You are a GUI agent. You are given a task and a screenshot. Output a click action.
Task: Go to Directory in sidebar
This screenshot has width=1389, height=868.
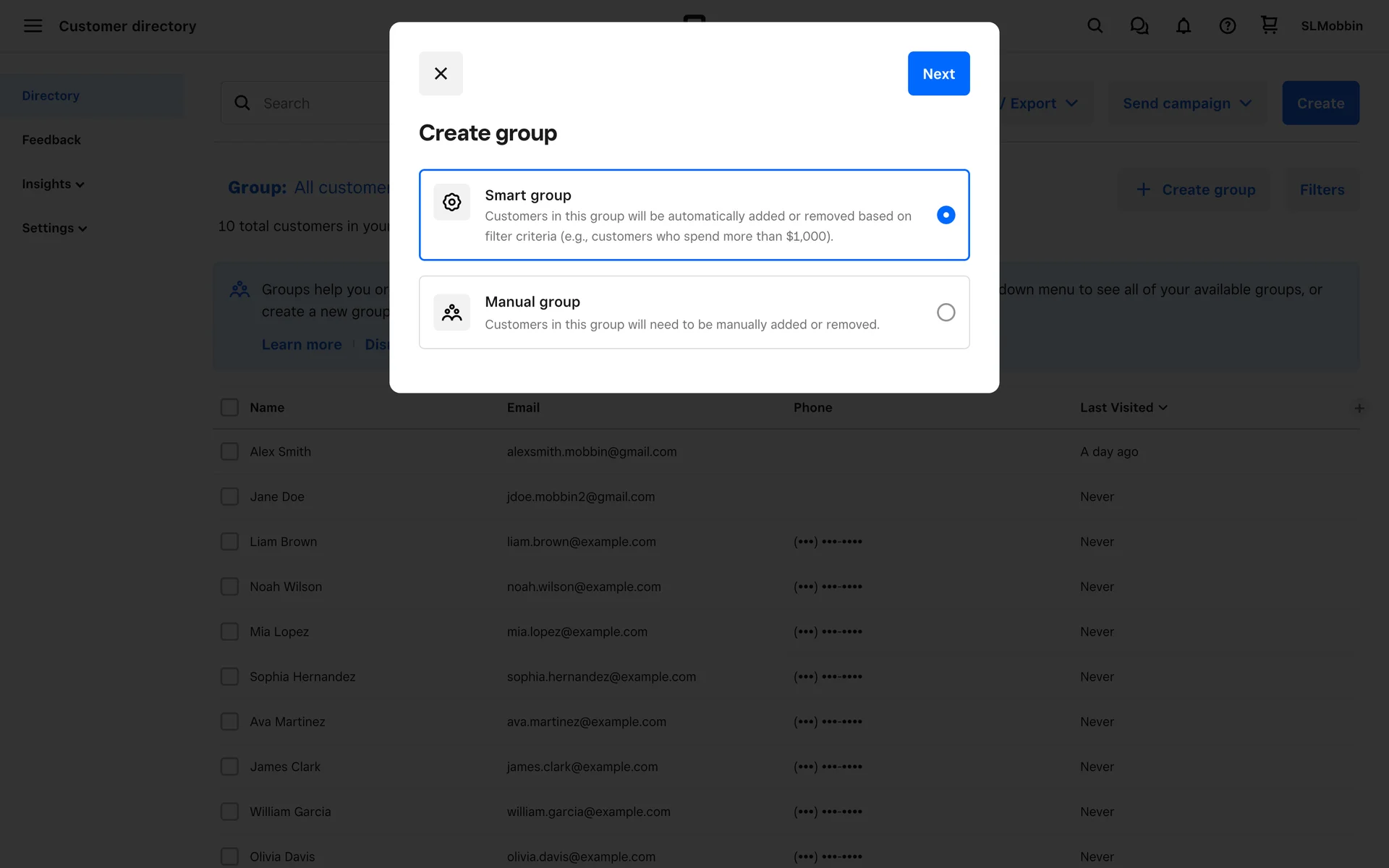pyautogui.click(x=51, y=95)
